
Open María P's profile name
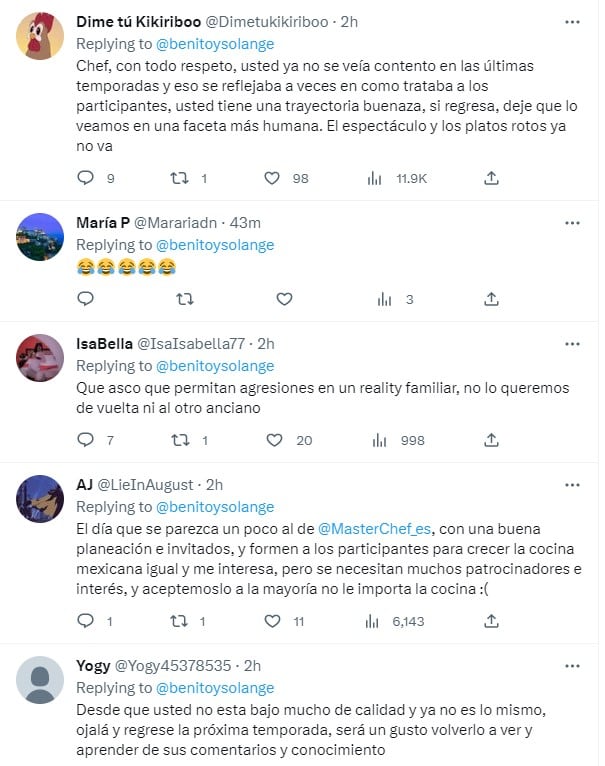coord(103,222)
